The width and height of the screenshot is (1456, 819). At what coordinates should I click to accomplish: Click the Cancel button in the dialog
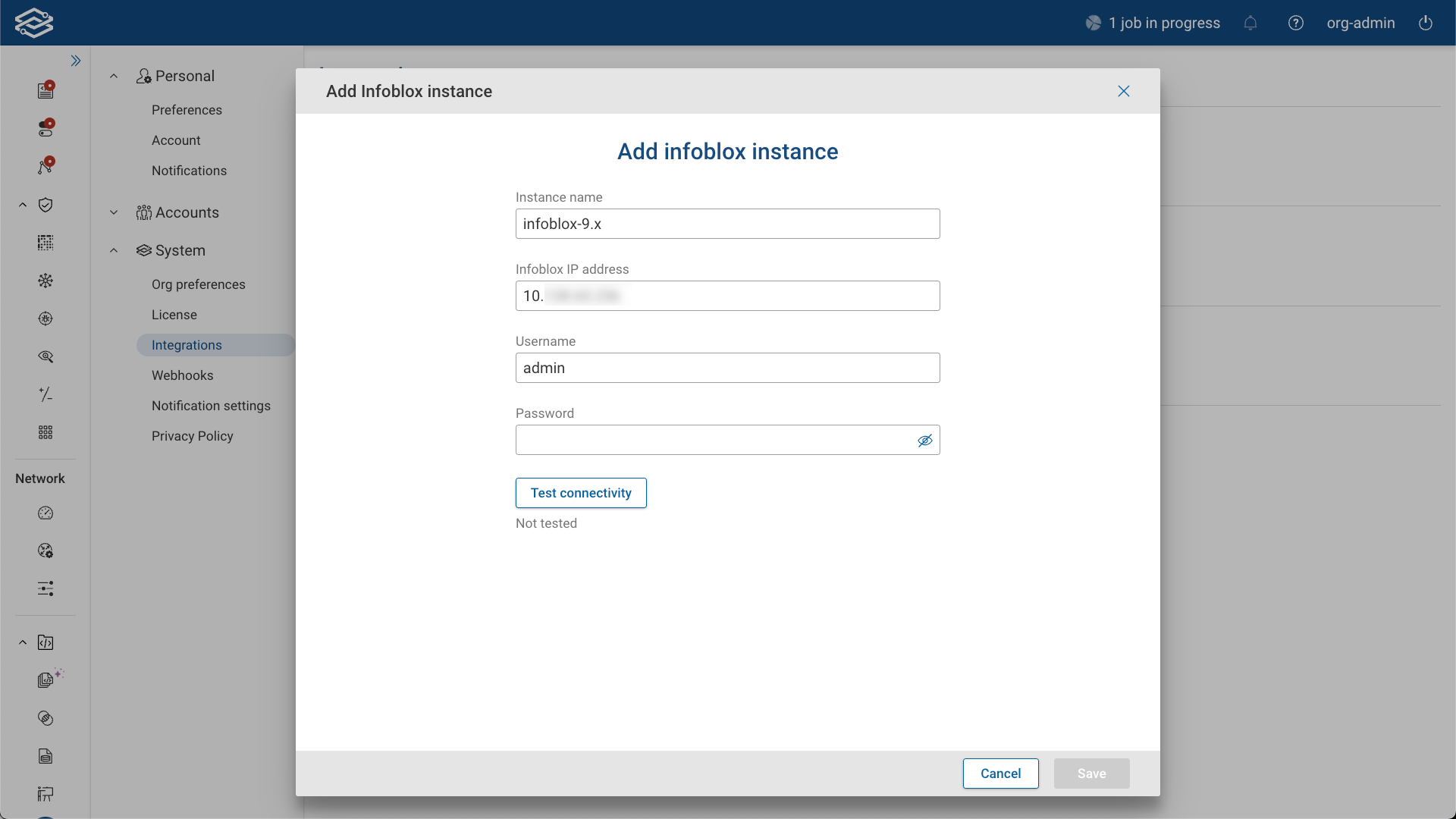(x=1000, y=773)
